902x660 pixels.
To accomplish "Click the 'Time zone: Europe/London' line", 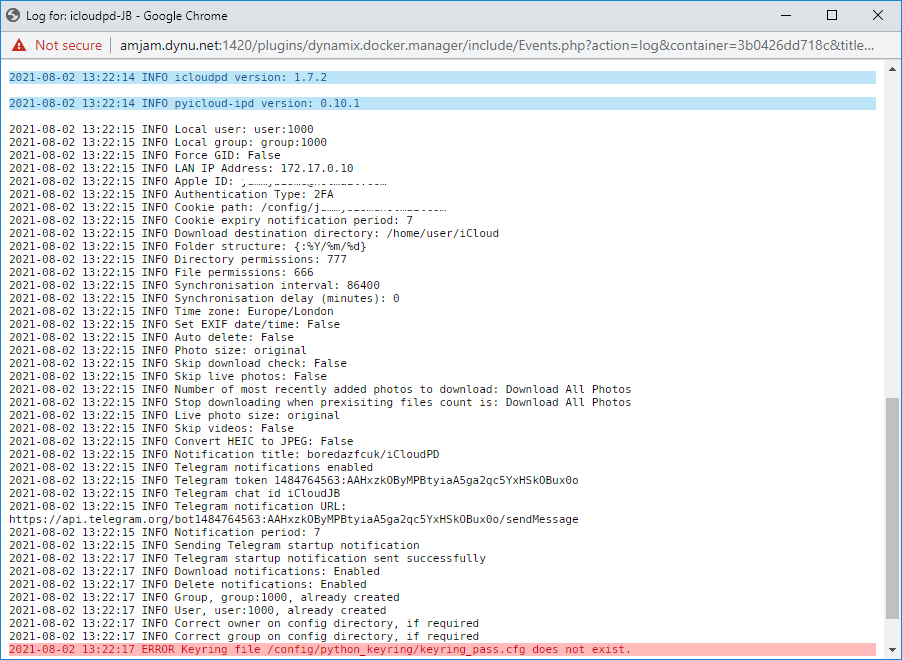I will (171, 311).
